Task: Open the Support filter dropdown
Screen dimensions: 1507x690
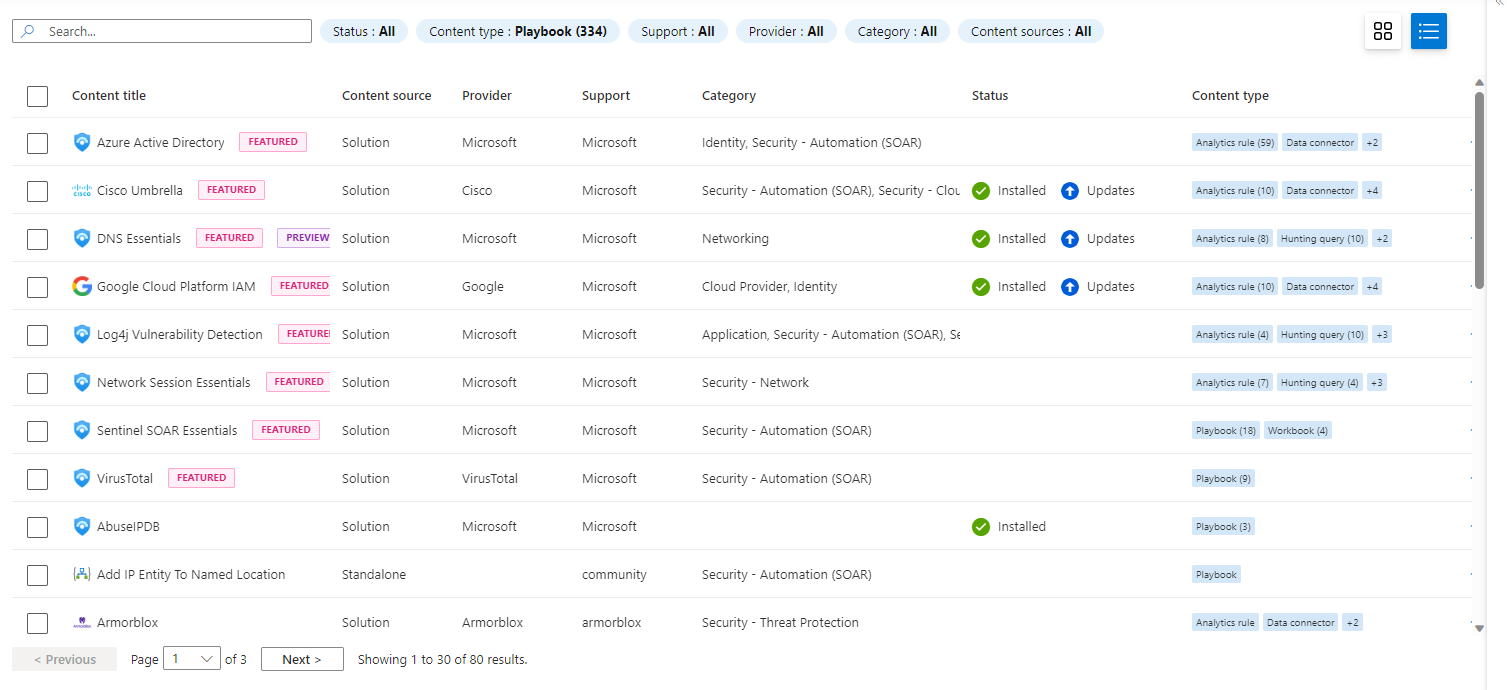Action: pyautogui.click(x=678, y=31)
